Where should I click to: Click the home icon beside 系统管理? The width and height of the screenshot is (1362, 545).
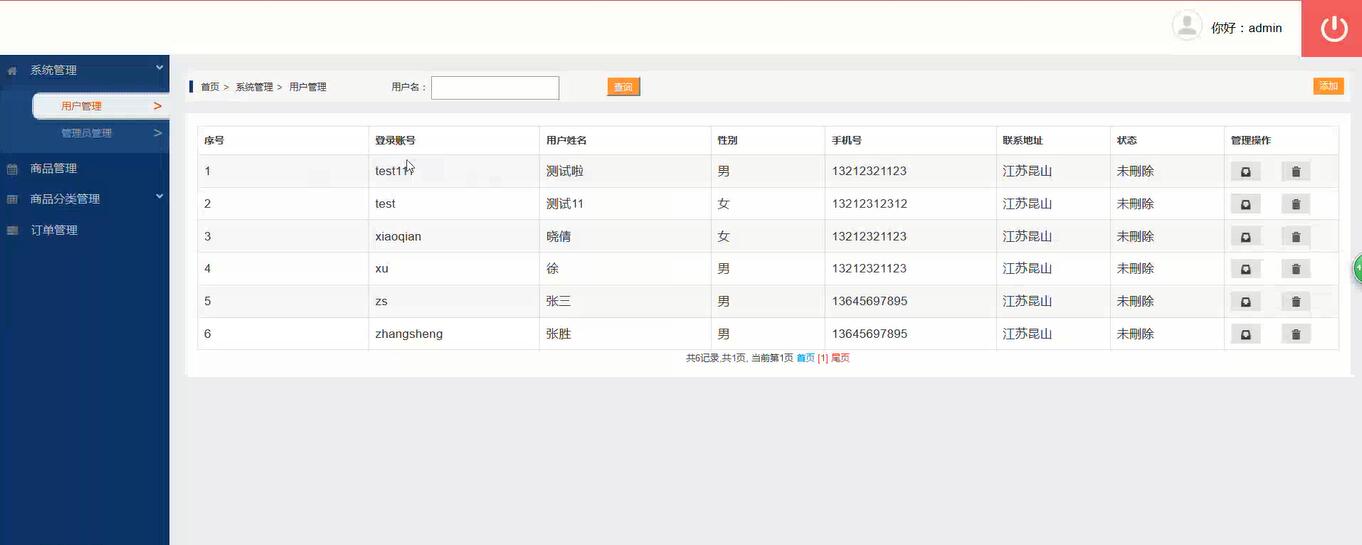pyautogui.click(x=12, y=71)
